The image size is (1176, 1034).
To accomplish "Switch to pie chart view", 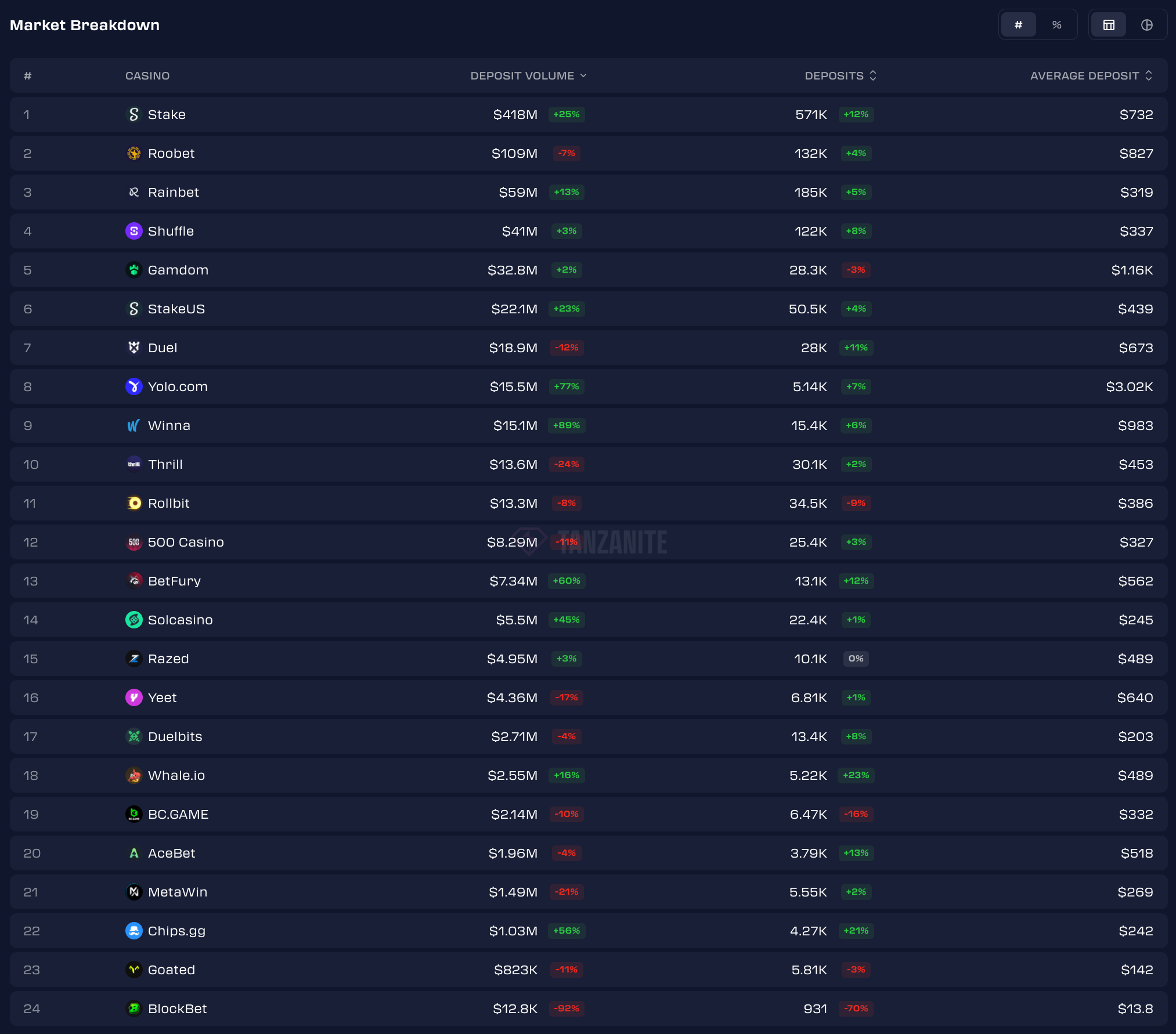I will pos(1146,25).
